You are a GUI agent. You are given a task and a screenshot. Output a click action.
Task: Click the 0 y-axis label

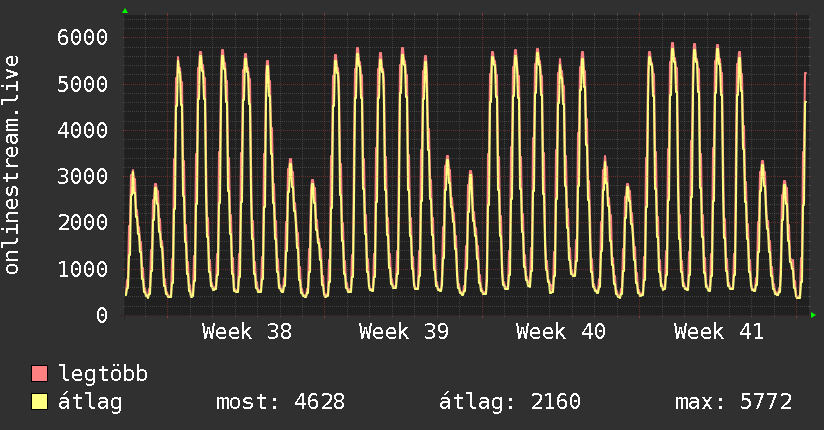(x=102, y=315)
